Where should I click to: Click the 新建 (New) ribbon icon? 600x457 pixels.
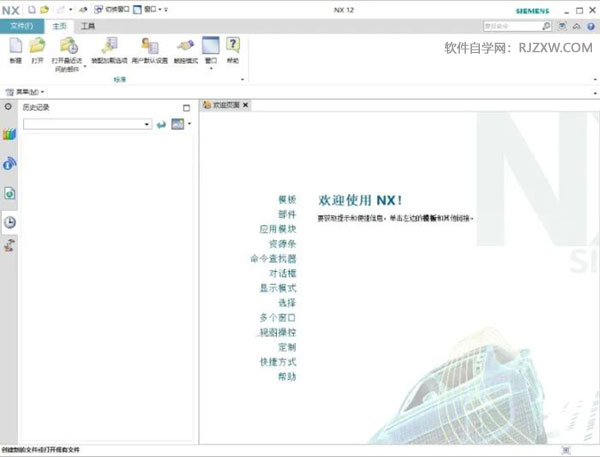(x=15, y=46)
